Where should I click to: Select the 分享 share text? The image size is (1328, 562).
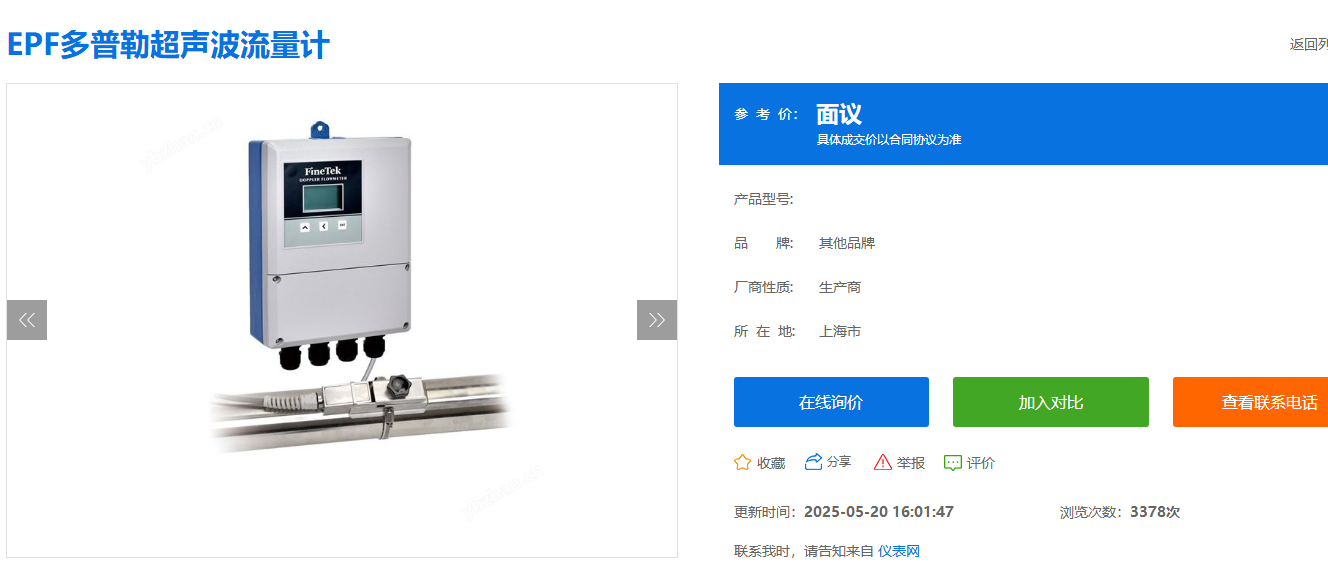click(x=839, y=461)
